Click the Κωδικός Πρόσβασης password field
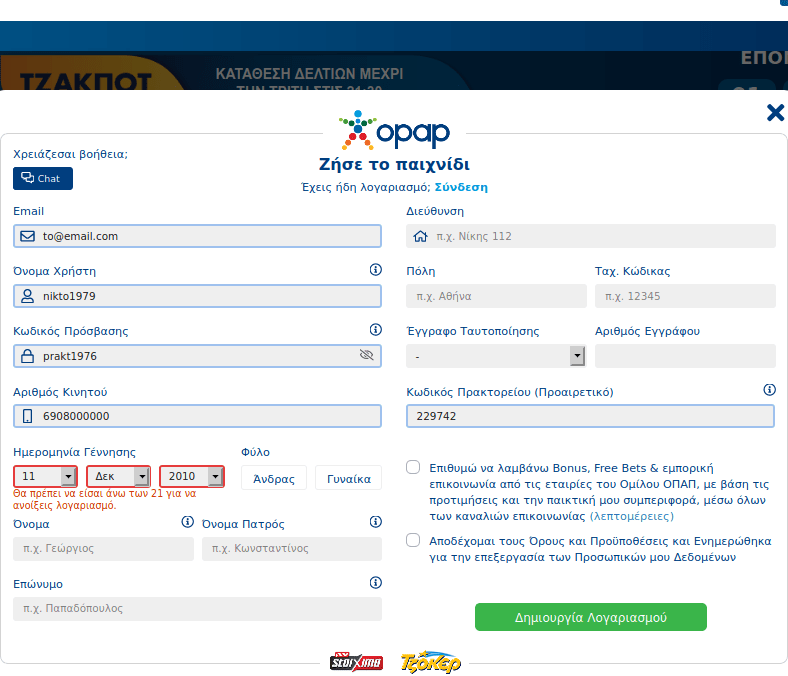This screenshot has width=788, height=676. (197, 356)
